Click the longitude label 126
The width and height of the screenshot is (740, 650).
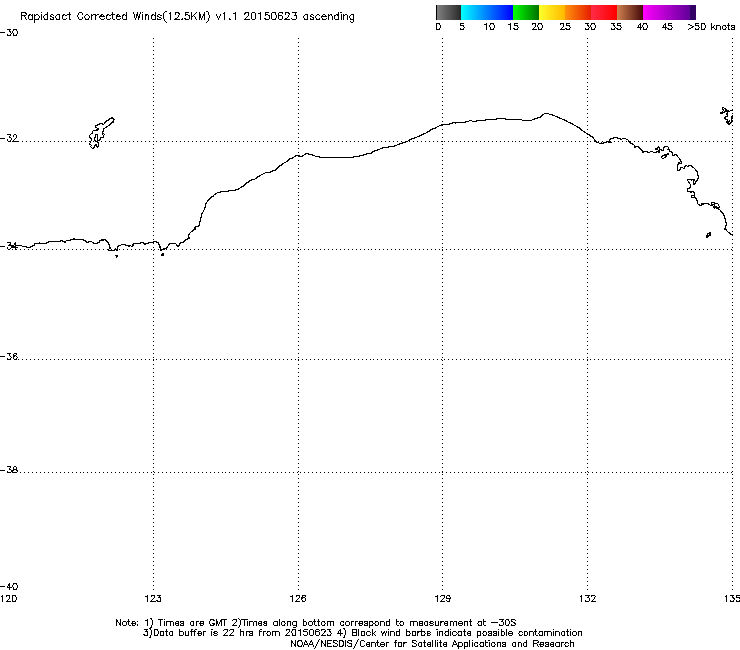click(298, 599)
